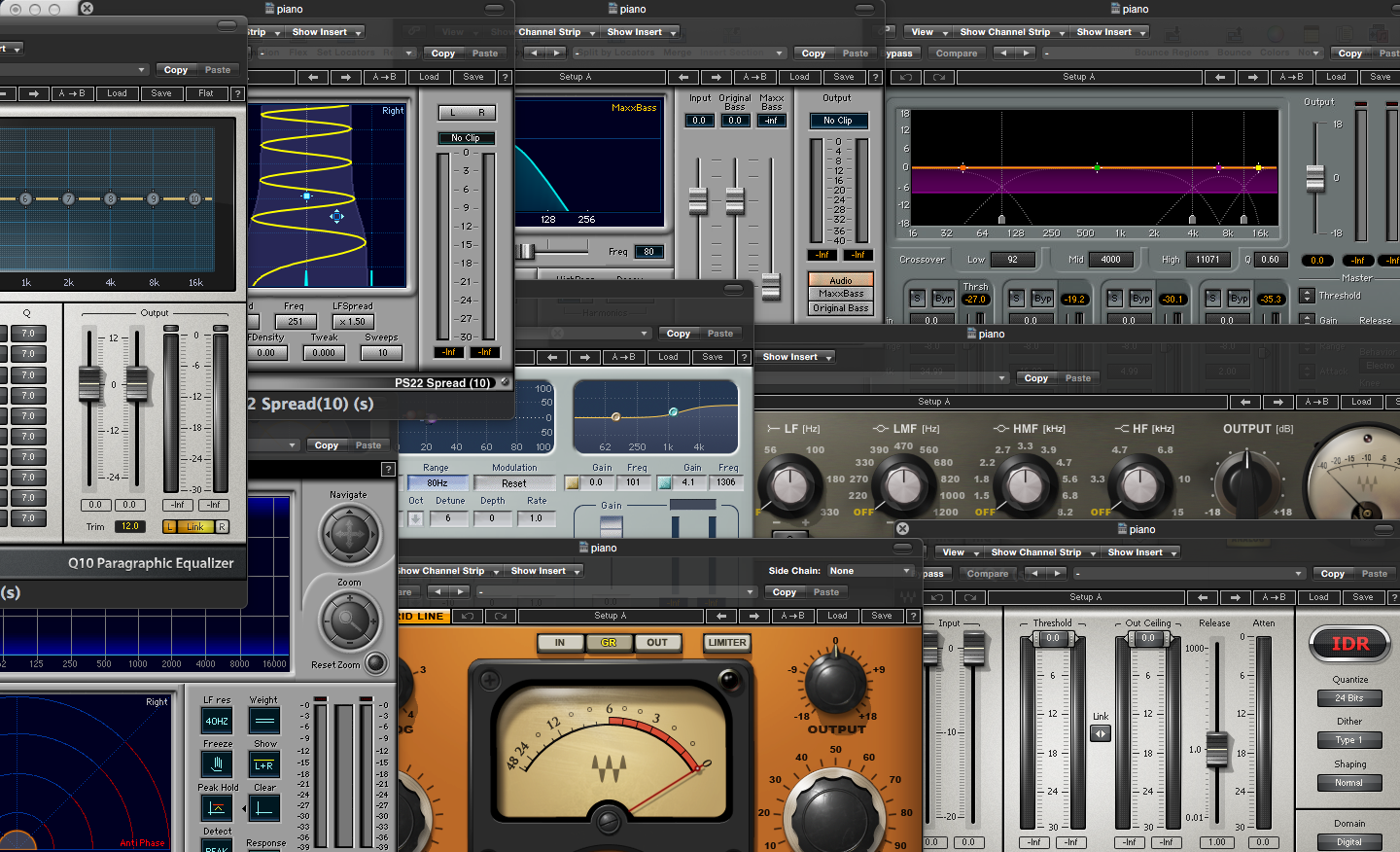Click the L+R Show icon
Image resolution: width=1400 pixels, height=852 pixels.
[264, 764]
